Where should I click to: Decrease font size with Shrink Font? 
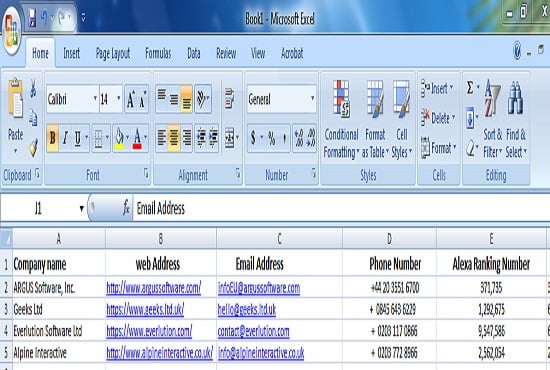(x=143, y=100)
